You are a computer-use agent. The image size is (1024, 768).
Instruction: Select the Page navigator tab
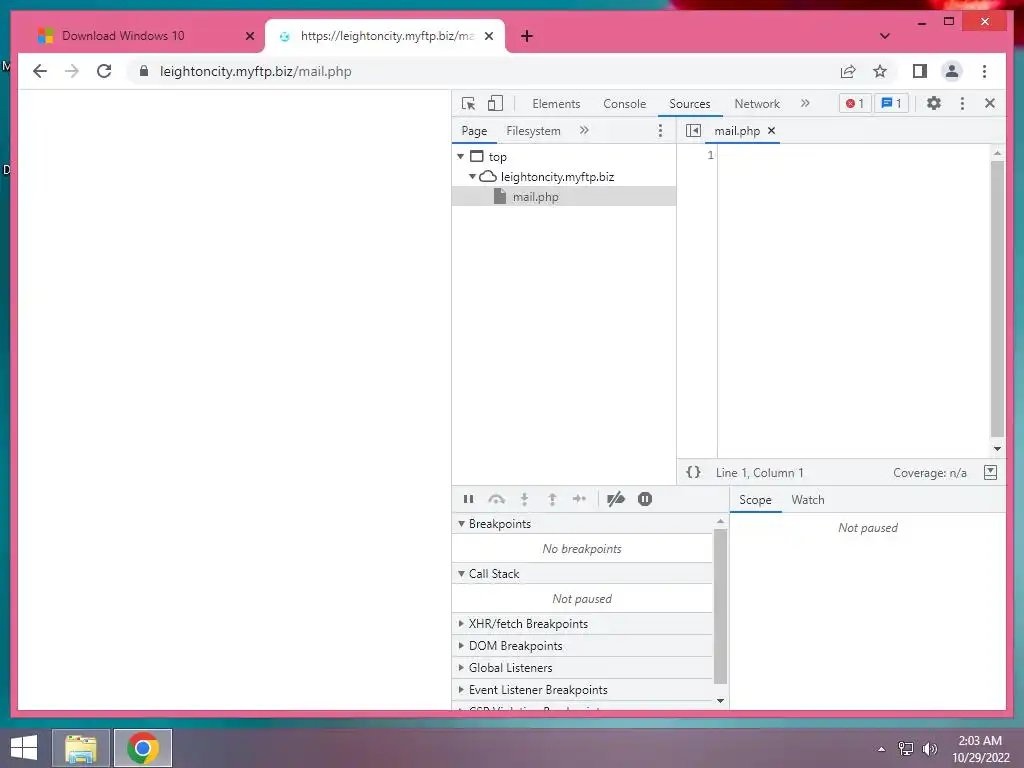[474, 131]
